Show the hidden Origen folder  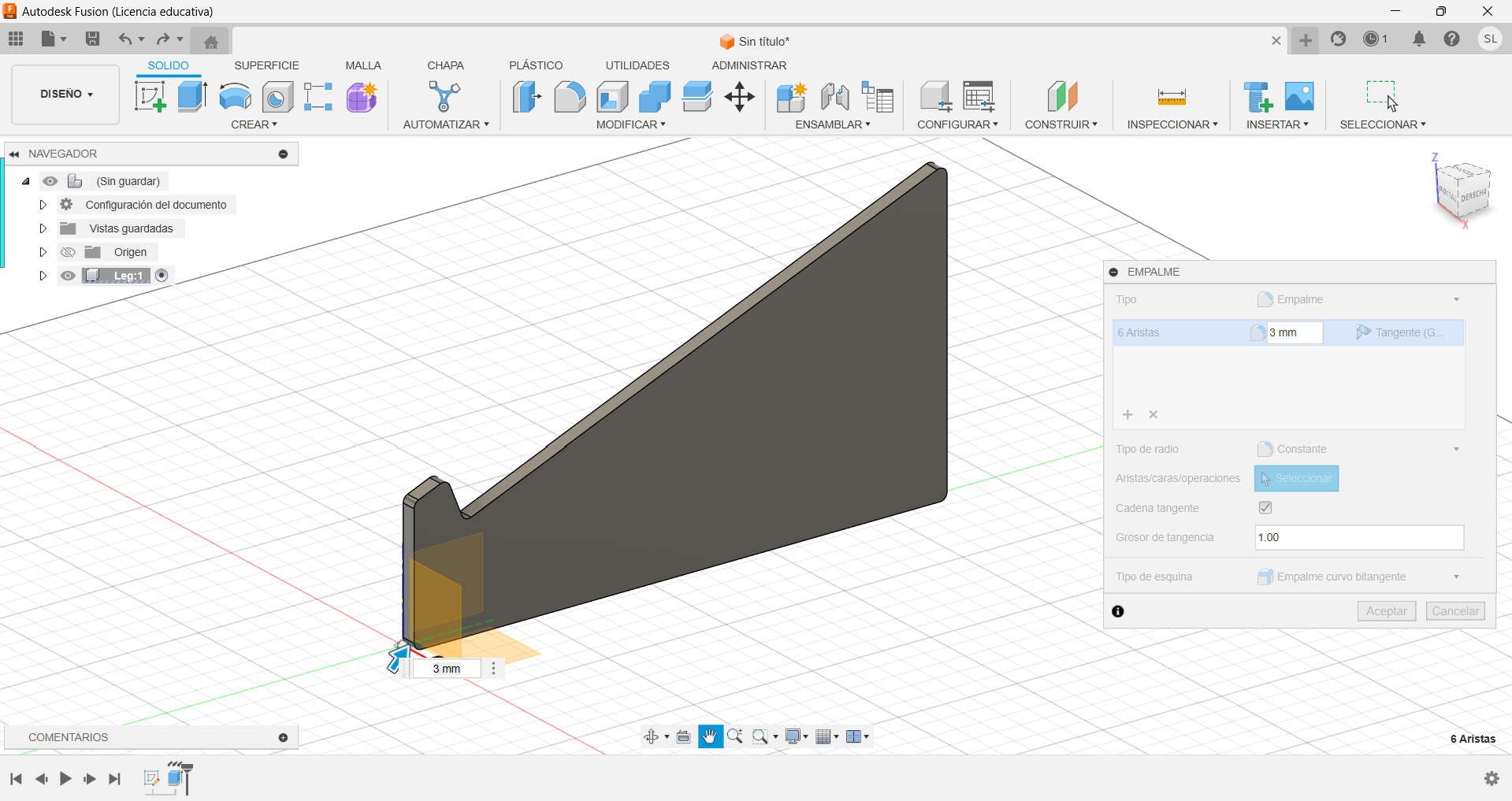point(68,252)
